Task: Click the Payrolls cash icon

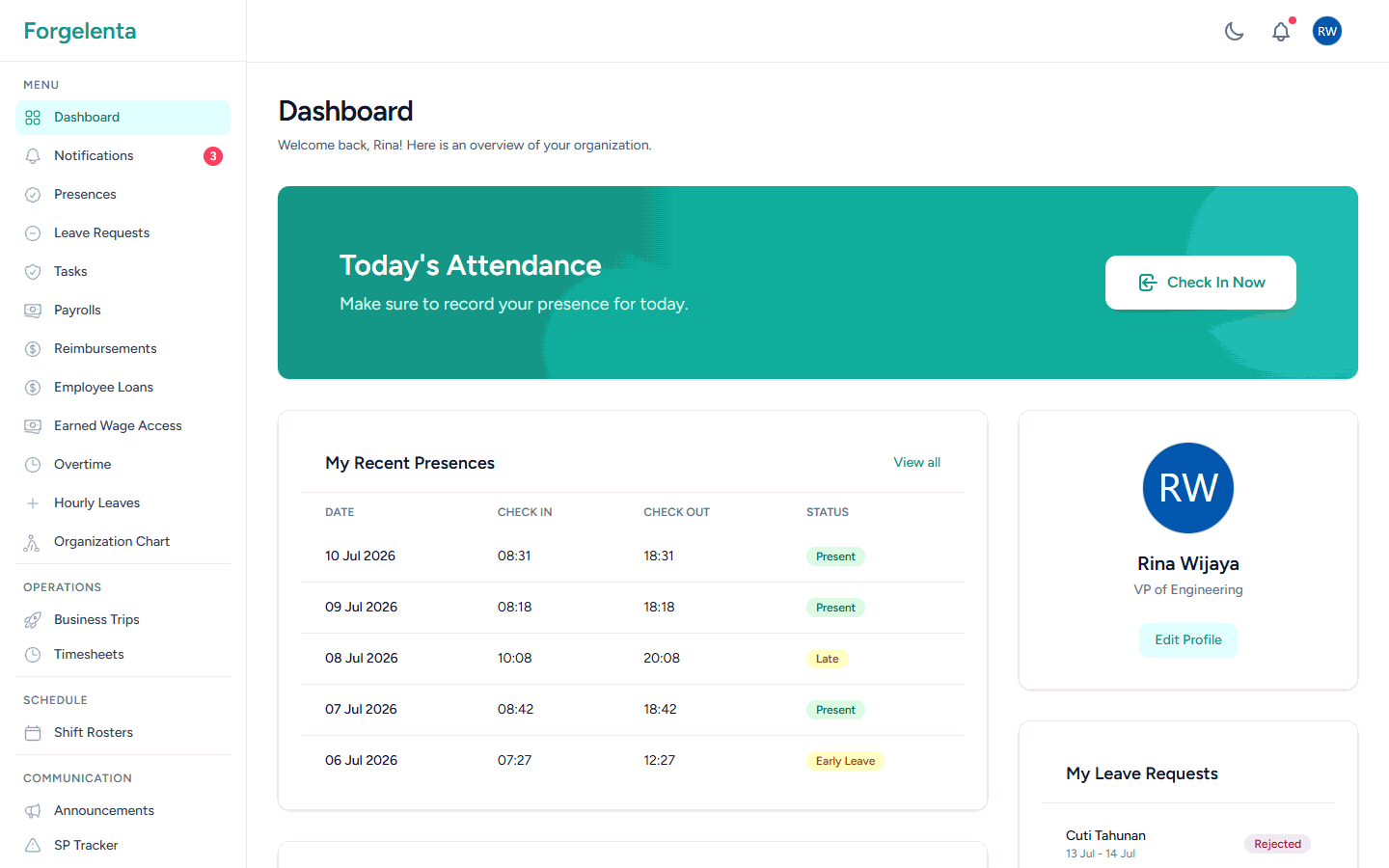Action: (33, 311)
